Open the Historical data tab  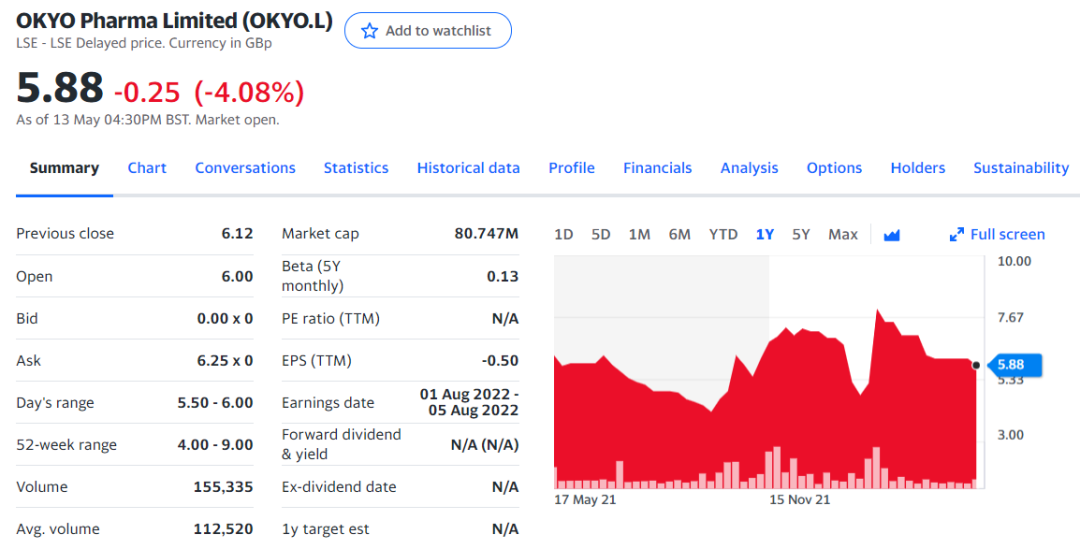tap(468, 168)
